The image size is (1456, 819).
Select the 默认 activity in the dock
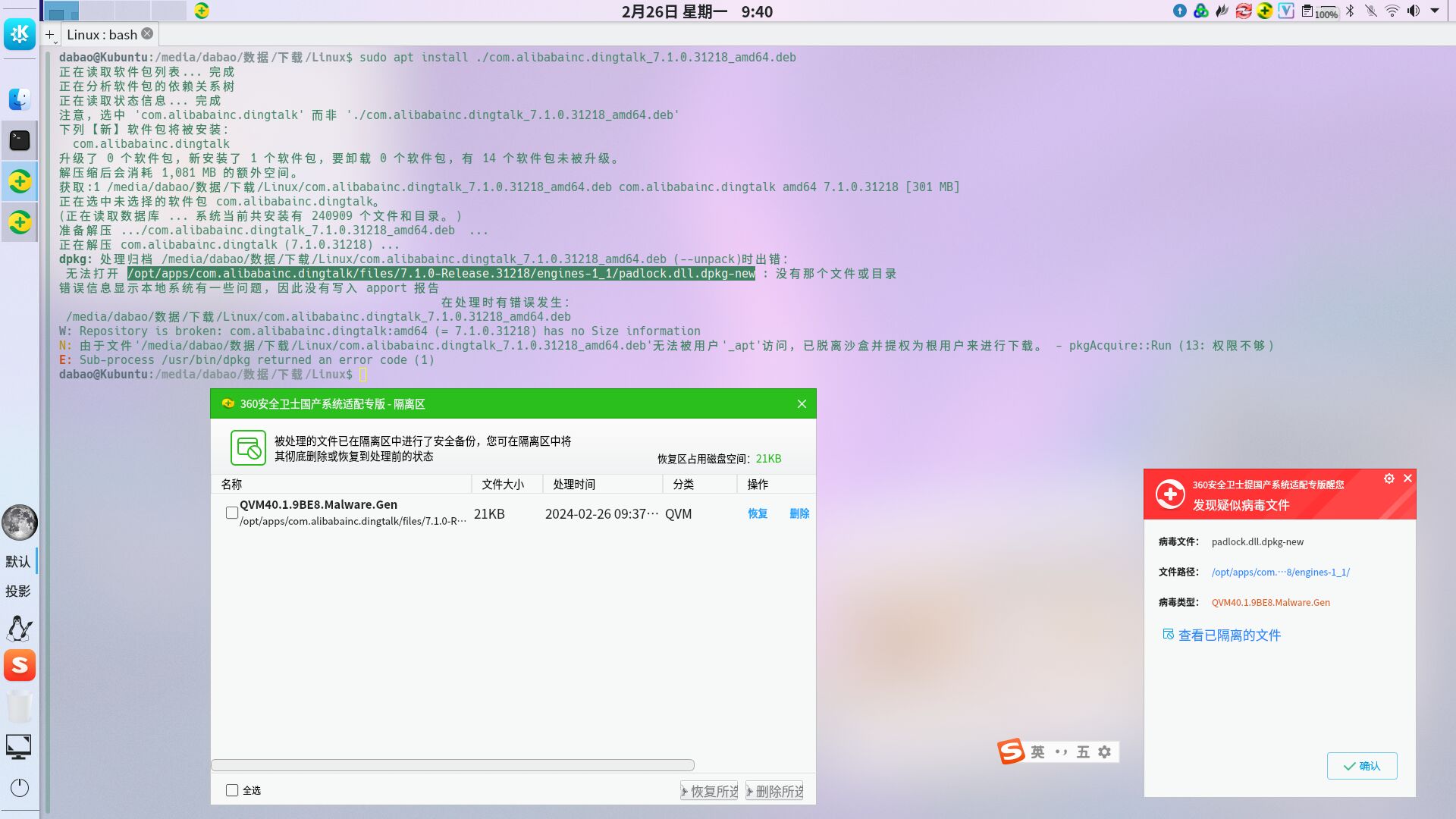click(x=18, y=562)
